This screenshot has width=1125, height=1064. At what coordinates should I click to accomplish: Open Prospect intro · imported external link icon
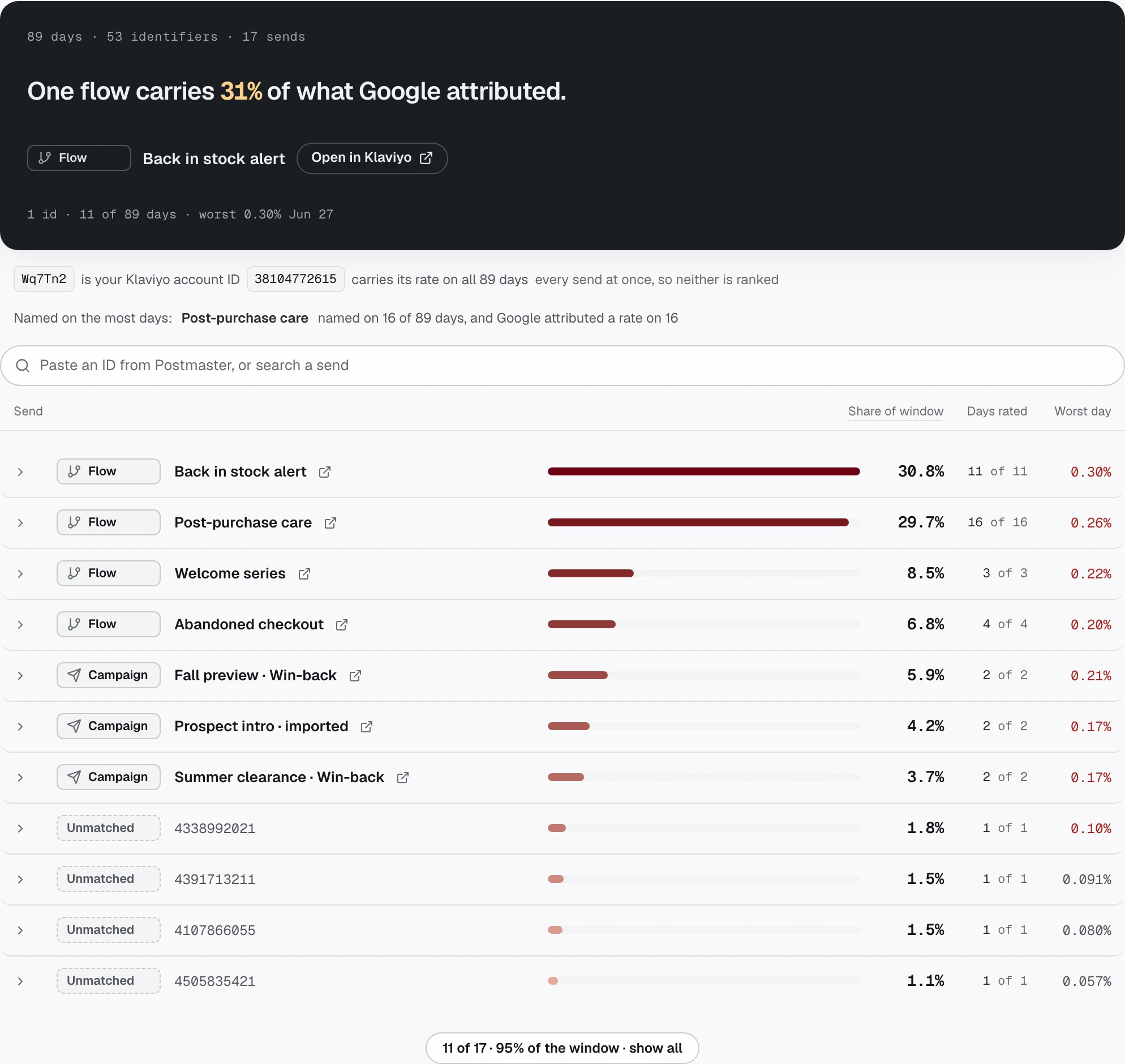tap(367, 727)
